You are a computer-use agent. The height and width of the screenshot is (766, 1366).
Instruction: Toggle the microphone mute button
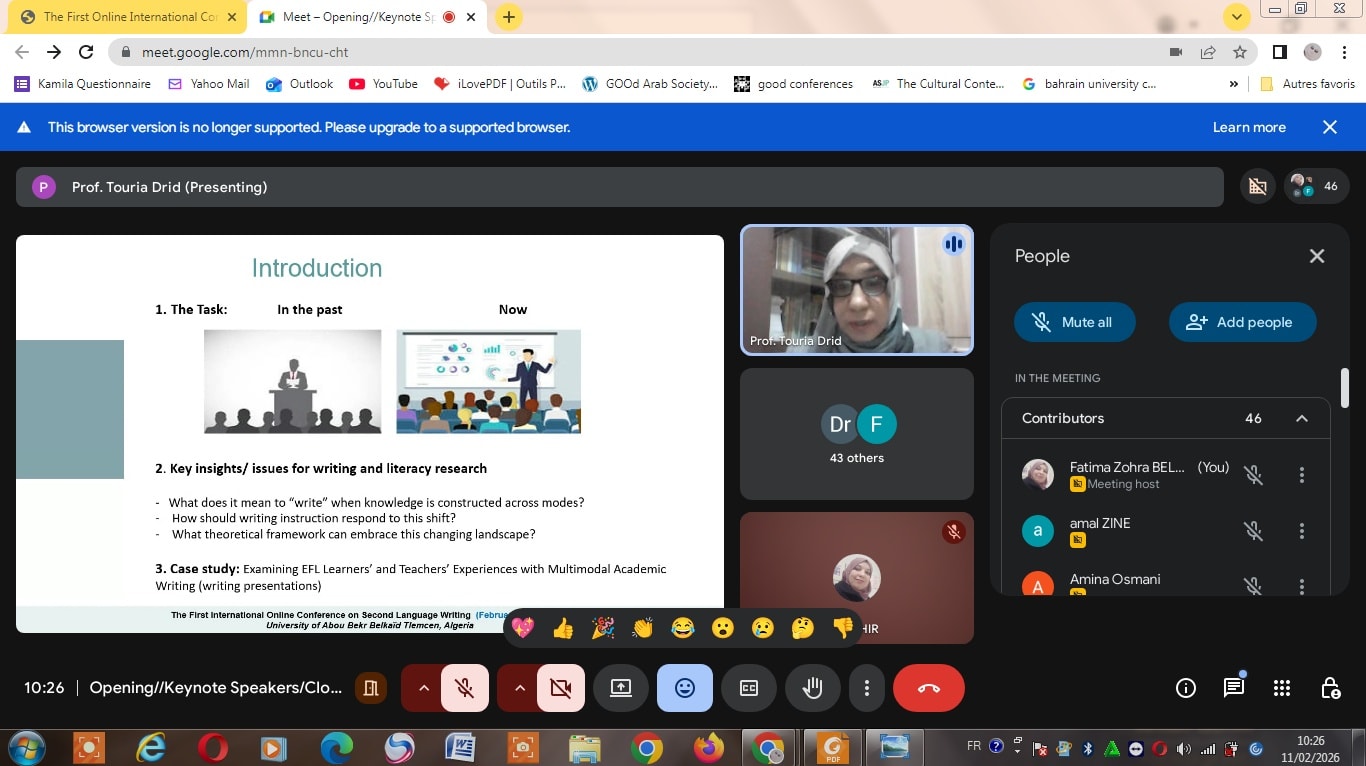[x=464, y=688]
